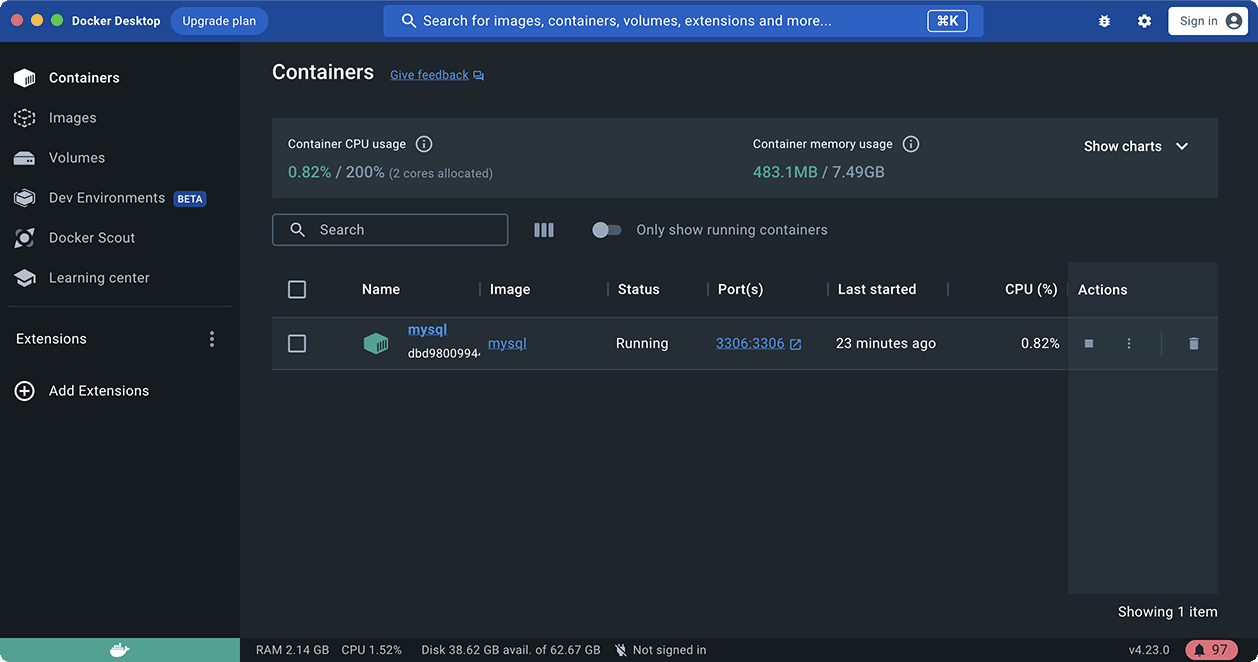
Task: Open notifications showing 97 alerts
Action: [x=1211, y=649]
